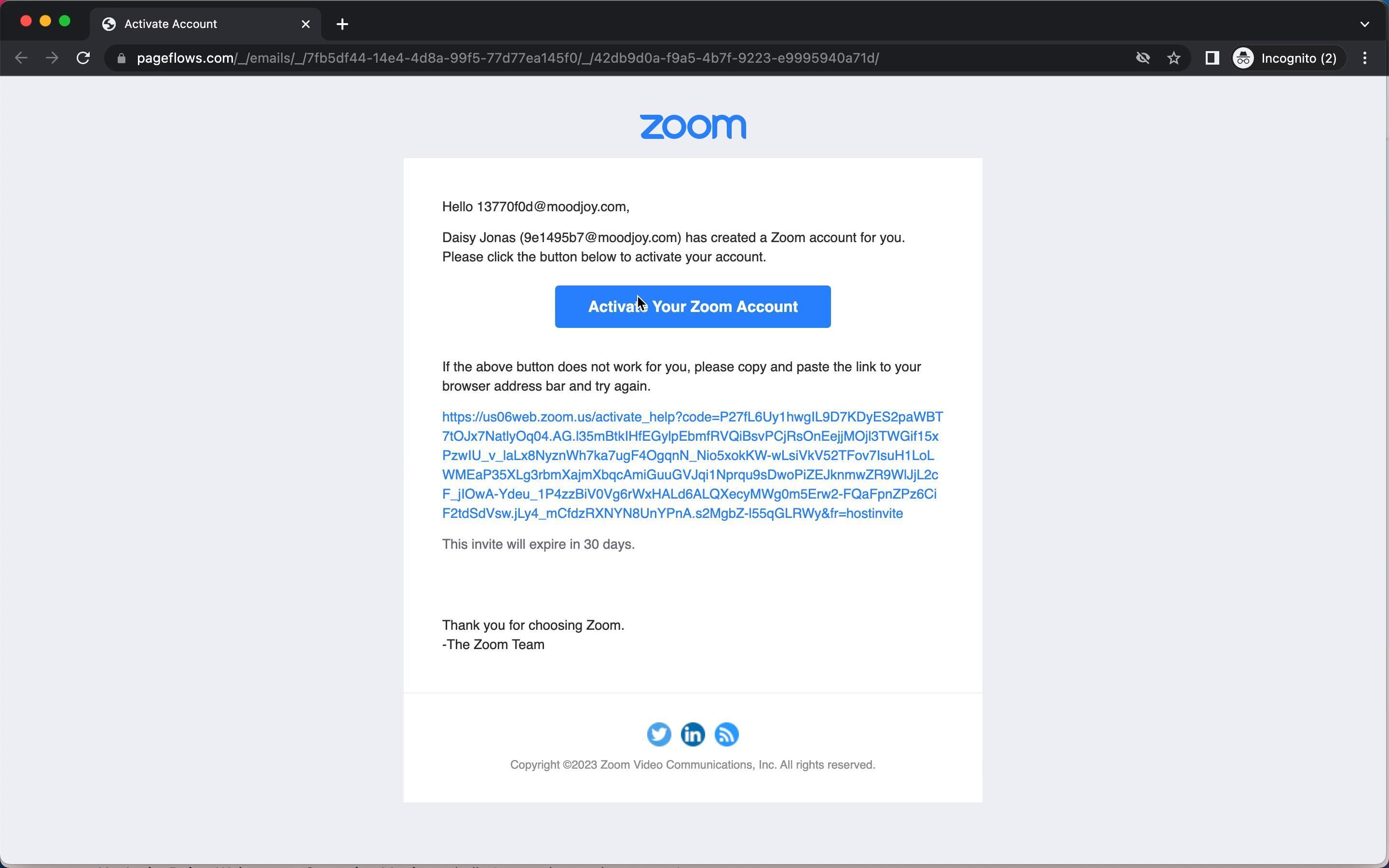This screenshot has height=868, width=1389.
Task: Close the Activate Account tab
Action: tap(305, 24)
